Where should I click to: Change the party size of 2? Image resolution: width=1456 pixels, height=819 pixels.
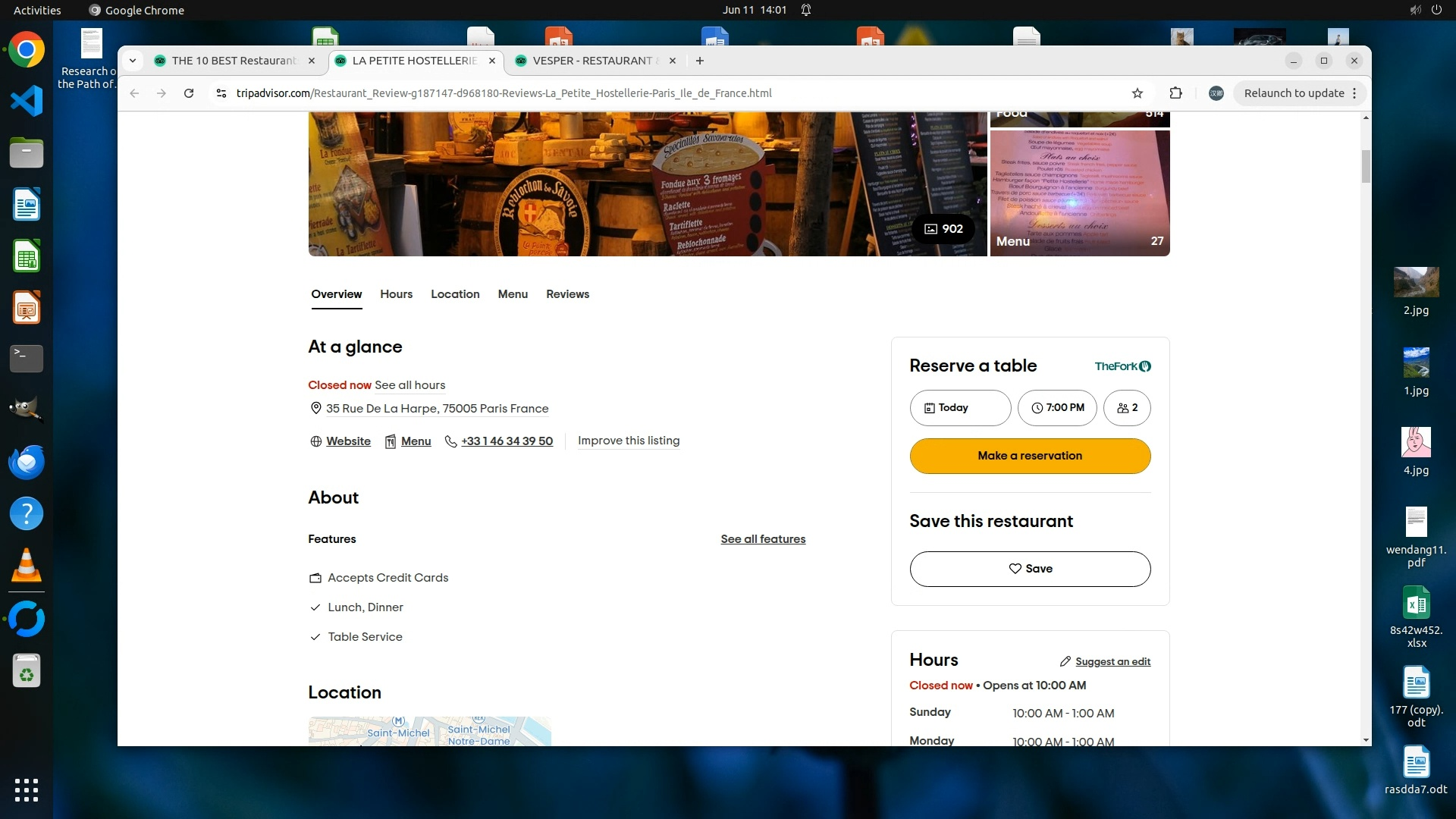(x=1127, y=408)
